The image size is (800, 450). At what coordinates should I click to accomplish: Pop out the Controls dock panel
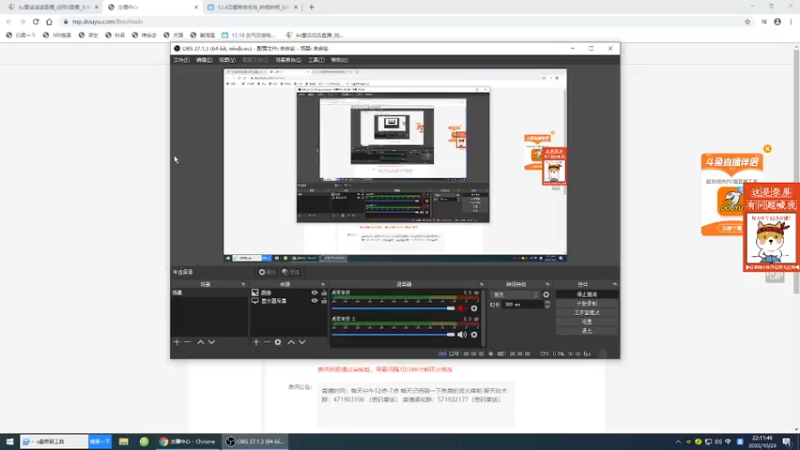coord(615,284)
